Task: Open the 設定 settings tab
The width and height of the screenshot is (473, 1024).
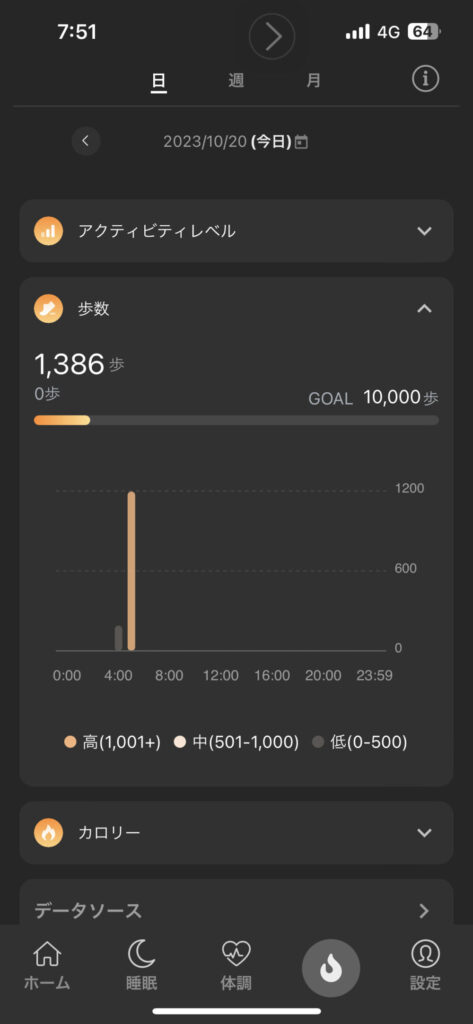Action: pyautogui.click(x=425, y=966)
